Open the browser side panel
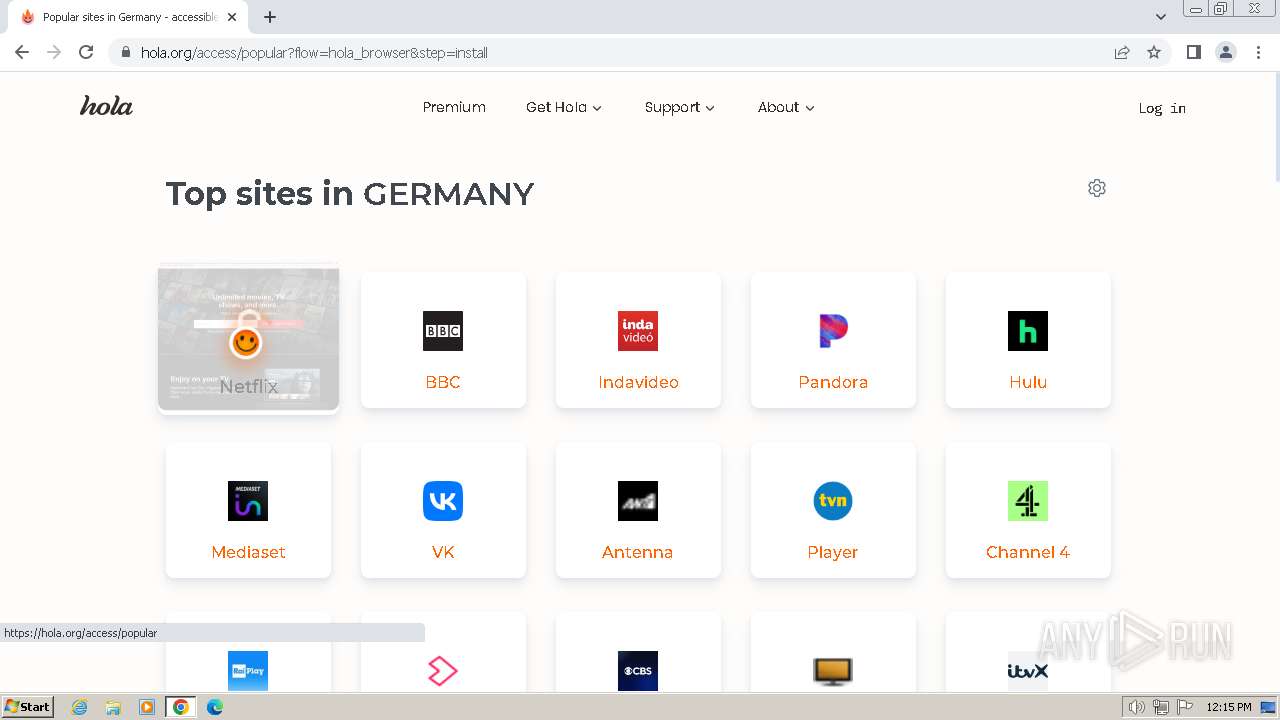The image size is (1280, 720). 1193,52
